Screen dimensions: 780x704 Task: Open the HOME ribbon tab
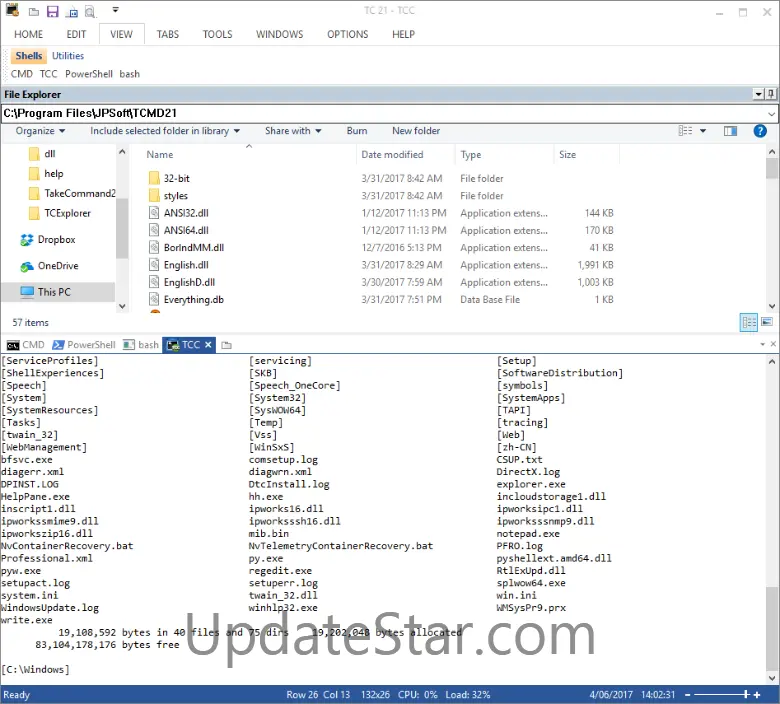28,34
